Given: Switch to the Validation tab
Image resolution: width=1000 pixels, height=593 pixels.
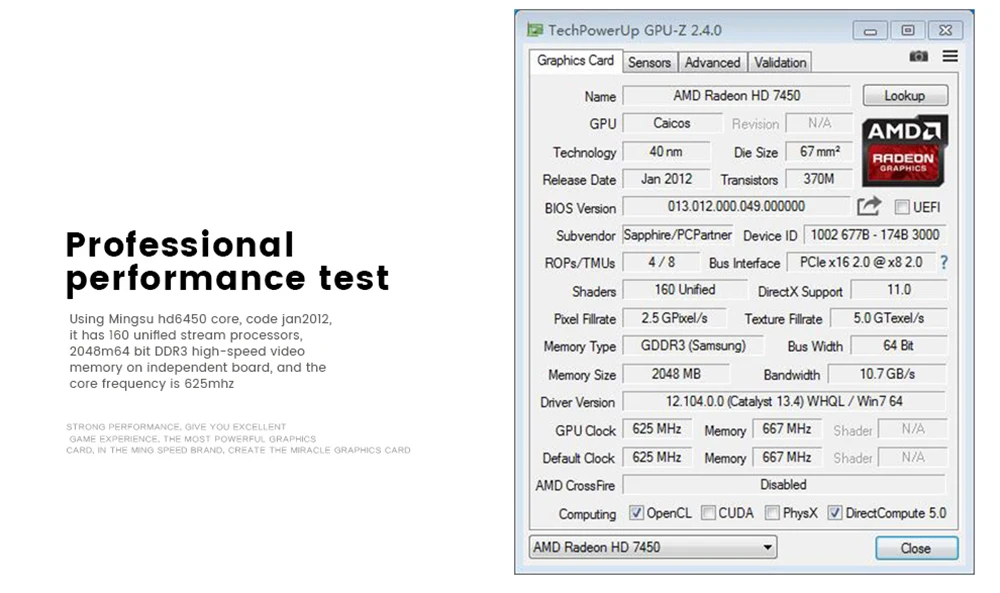Looking at the screenshot, I should pyautogui.click(x=780, y=62).
